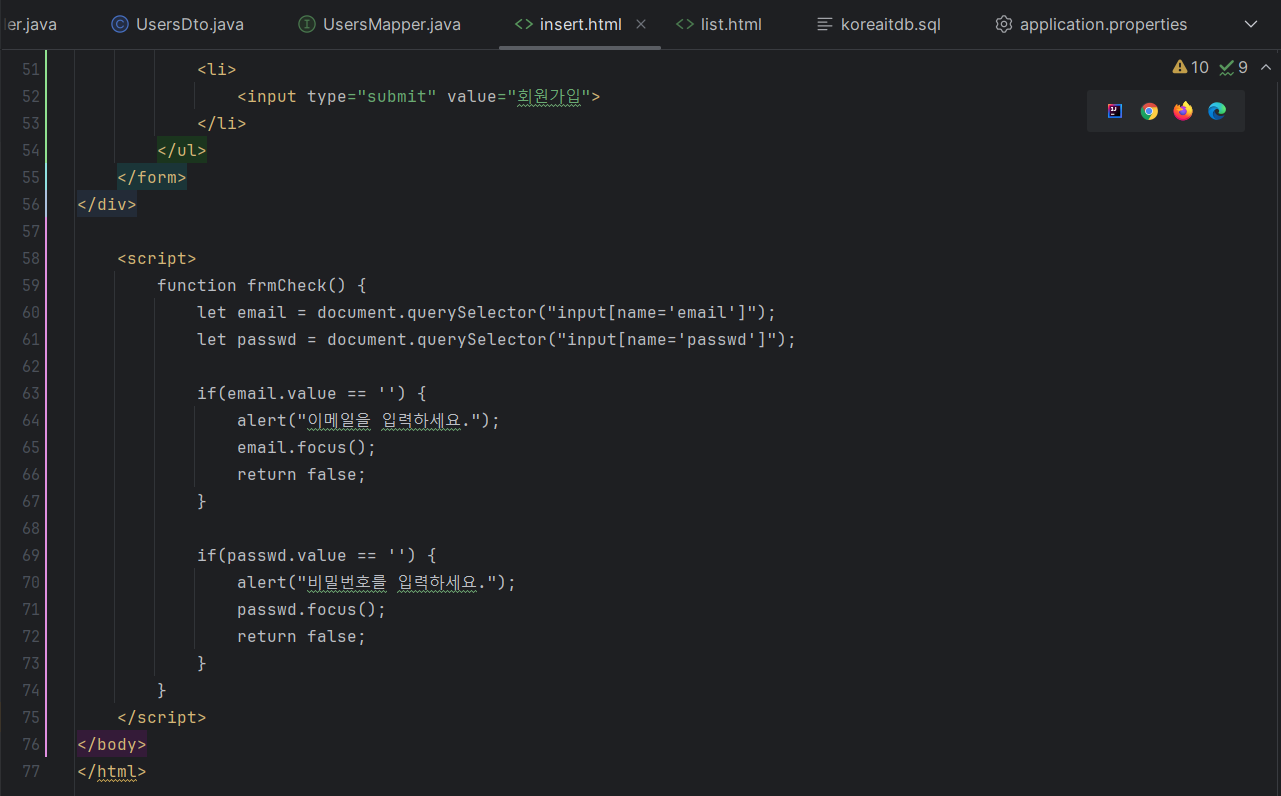This screenshot has width=1281, height=796.
Task: Click the koreaitdb.sql file icon
Action: click(x=824, y=24)
